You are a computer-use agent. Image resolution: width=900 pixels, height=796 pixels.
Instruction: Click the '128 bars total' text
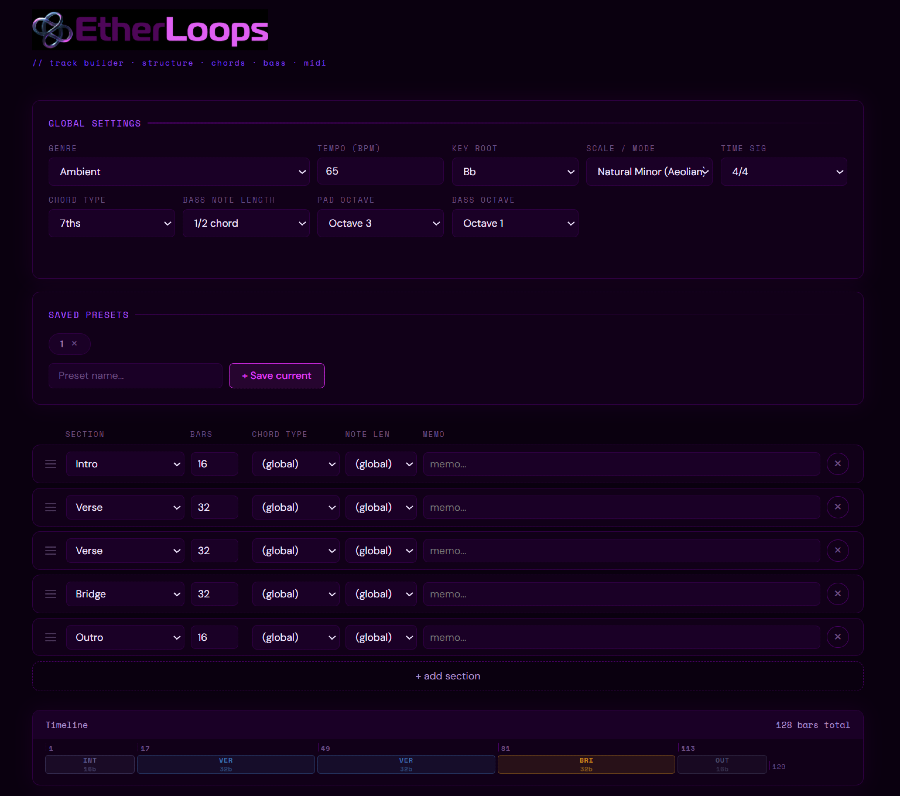[812, 725]
